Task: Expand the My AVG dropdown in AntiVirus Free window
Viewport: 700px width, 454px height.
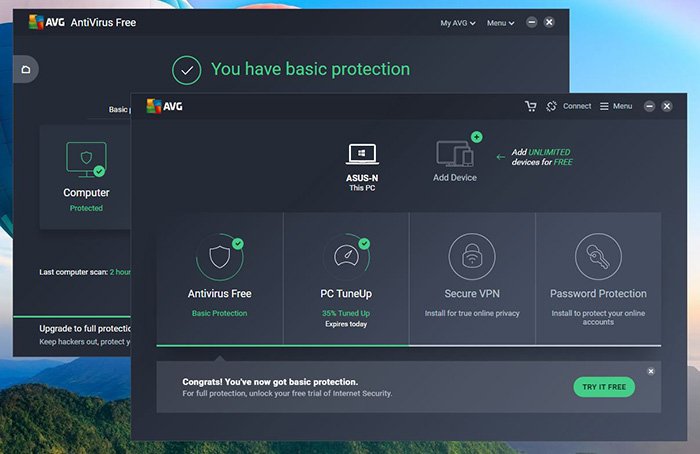Action: coord(458,23)
